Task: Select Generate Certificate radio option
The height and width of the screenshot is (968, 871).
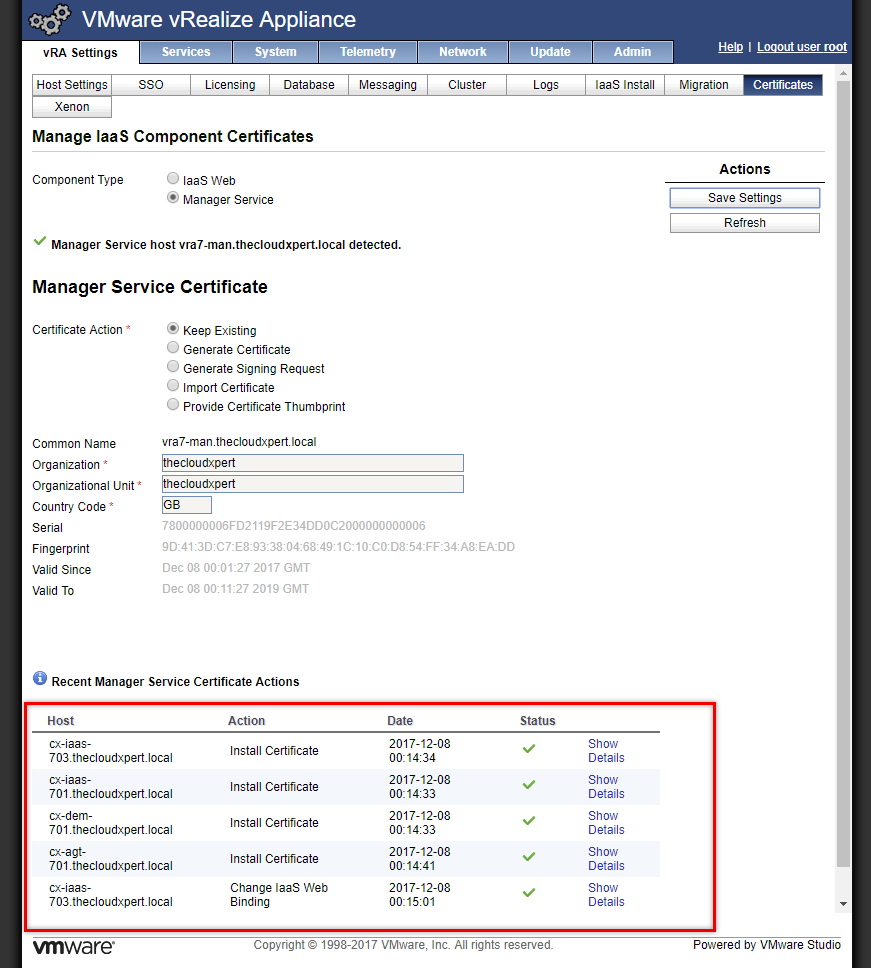Action: click(x=173, y=349)
